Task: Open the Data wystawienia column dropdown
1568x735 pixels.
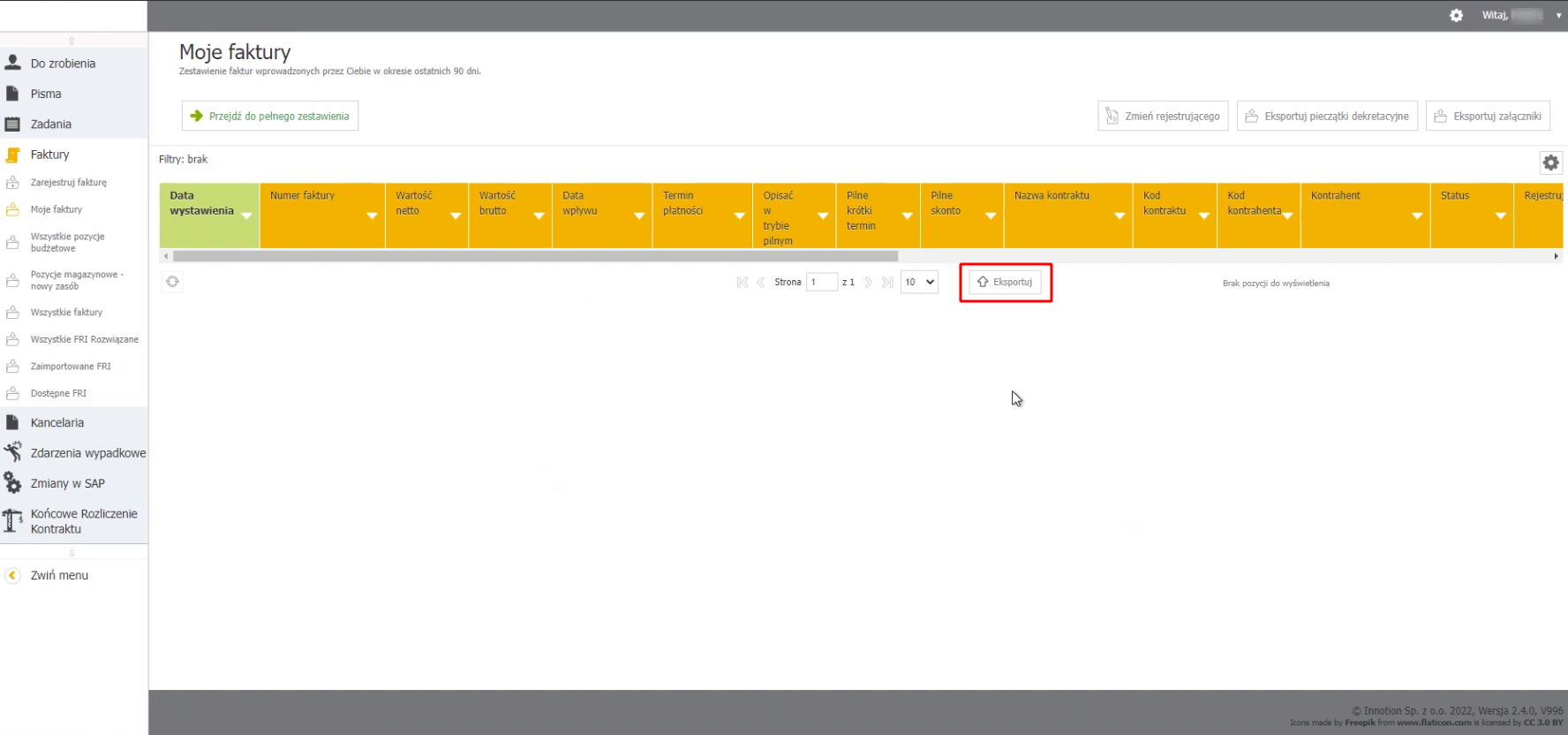Action: [x=246, y=216]
